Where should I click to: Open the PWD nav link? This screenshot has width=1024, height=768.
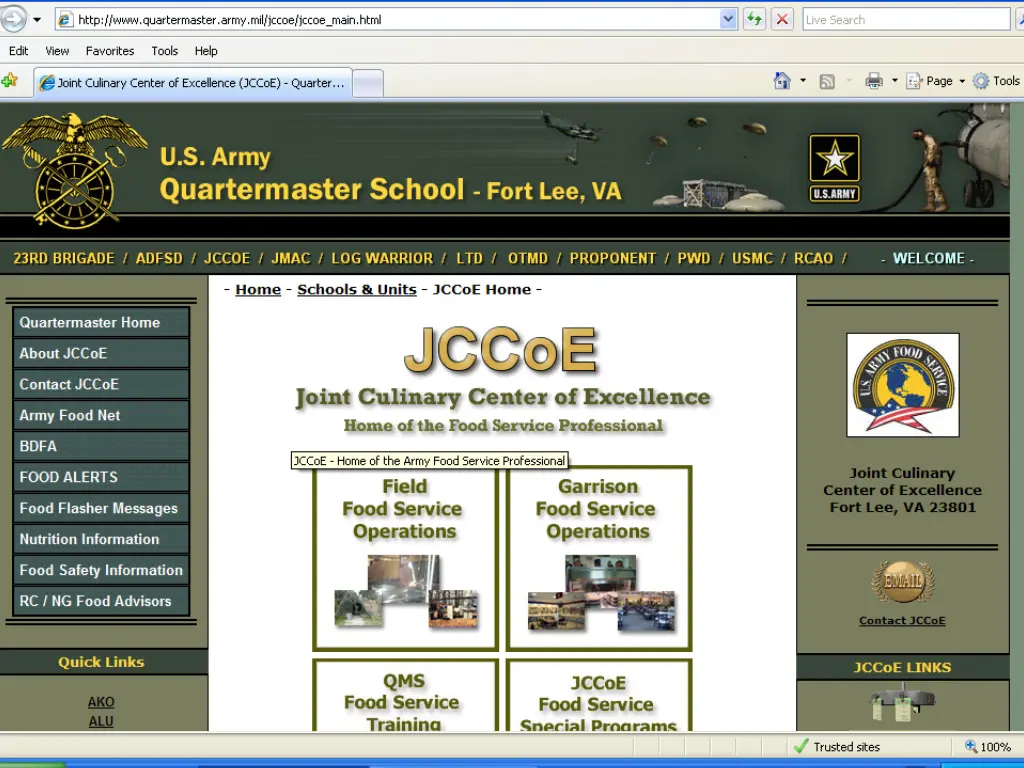click(694, 259)
